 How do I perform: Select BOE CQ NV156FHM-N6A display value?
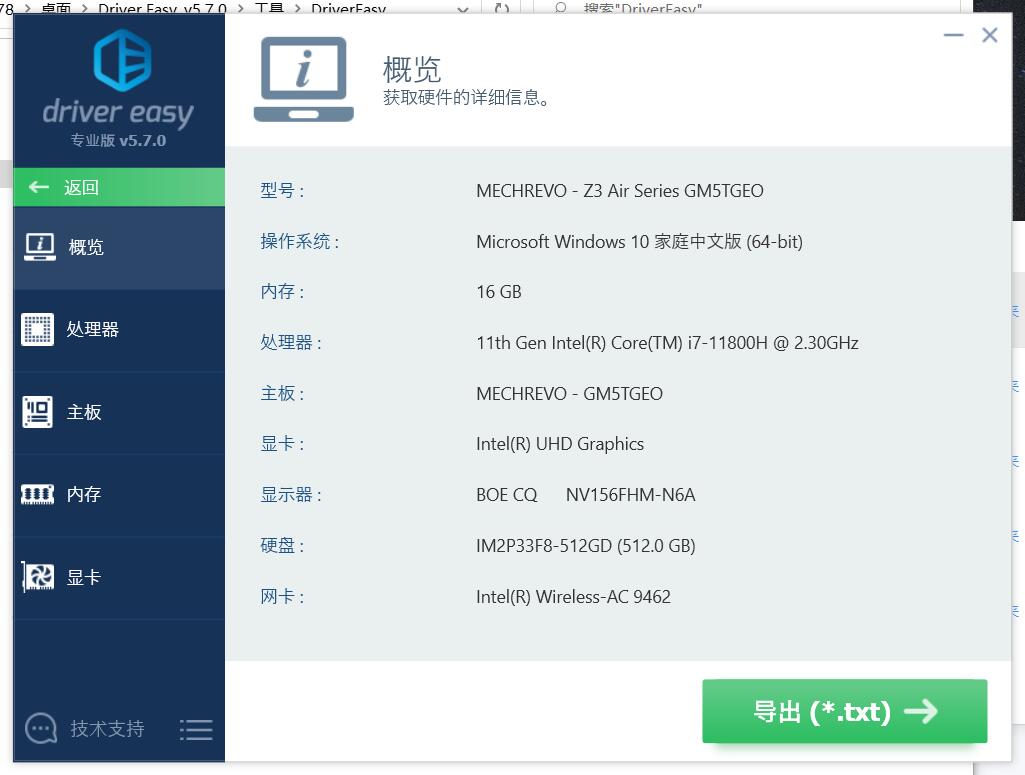pyautogui.click(x=586, y=495)
